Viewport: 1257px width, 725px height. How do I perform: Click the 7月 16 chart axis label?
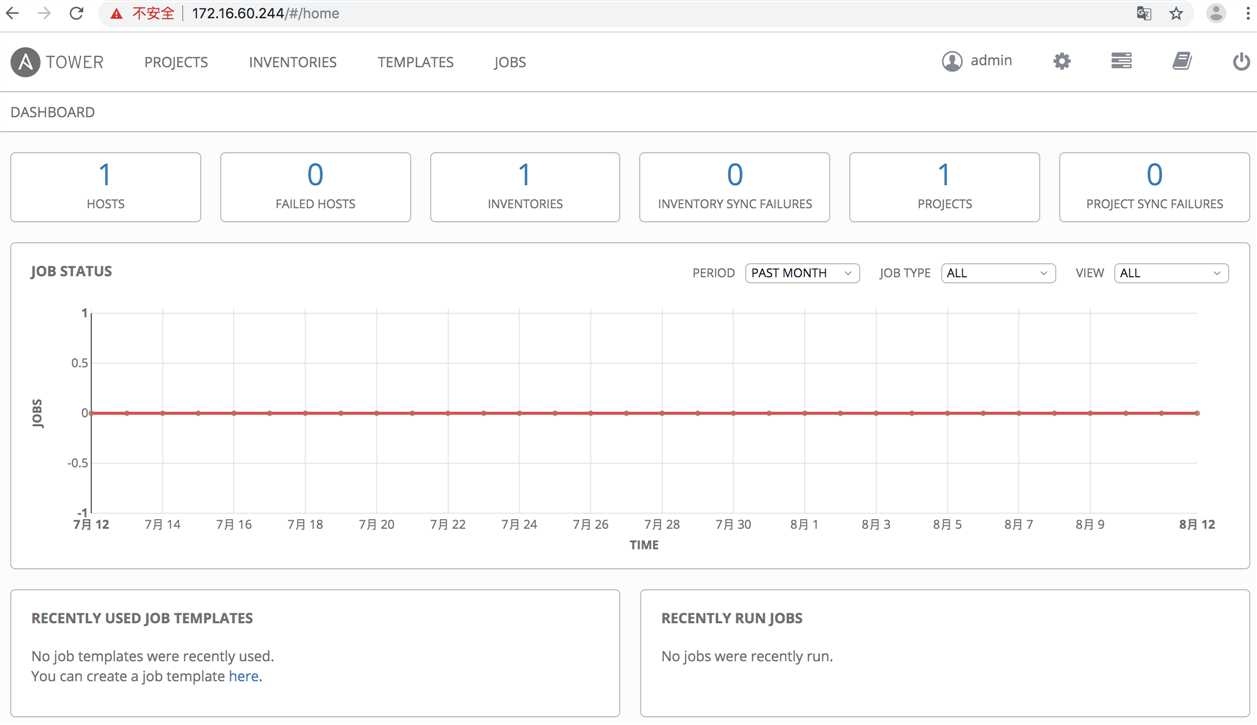233,525
